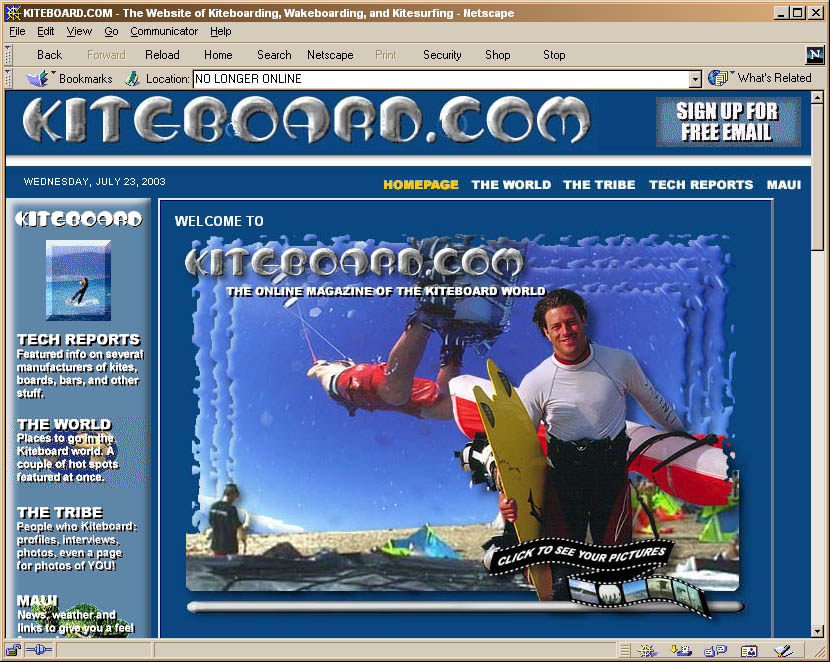Open Inbox from the component bar

point(680,650)
